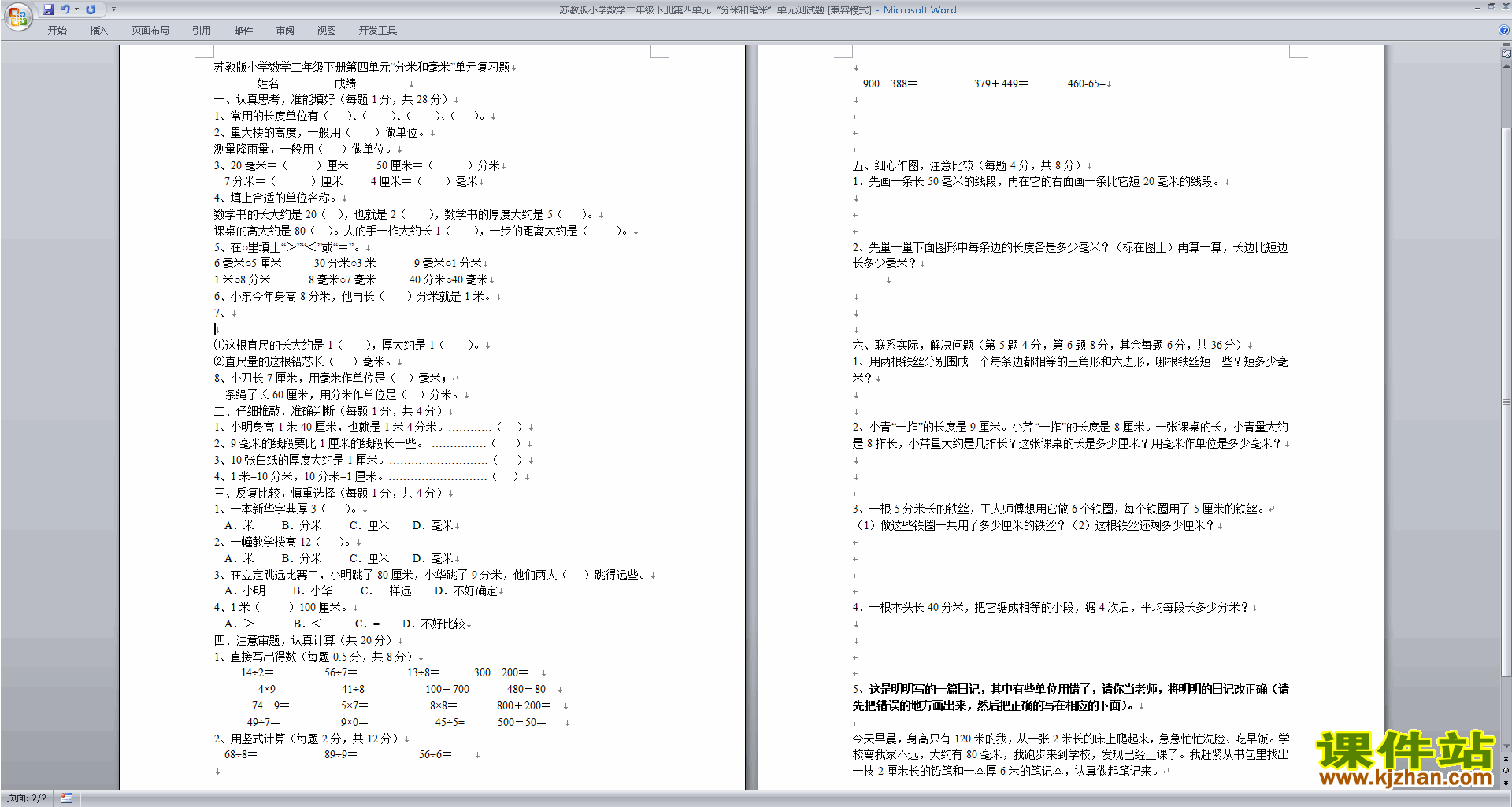Click the split-window handle above ruler icon

coord(1506,45)
